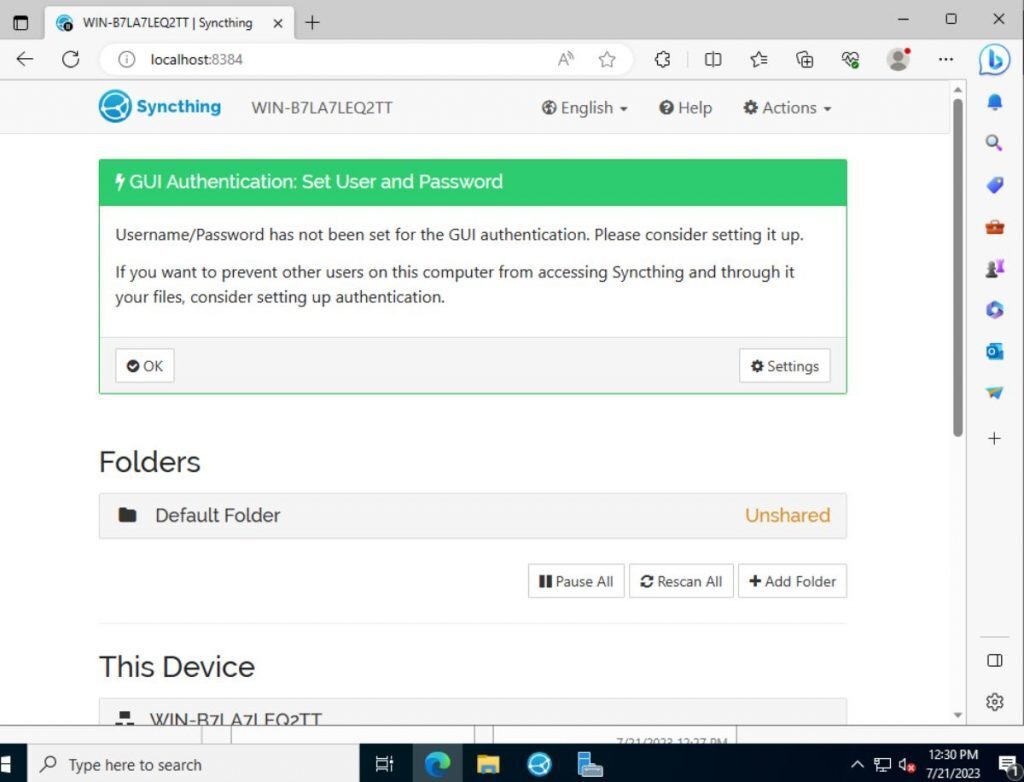Click the volume muted tray icon
The width and height of the screenshot is (1024, 782).
(906, 764)
